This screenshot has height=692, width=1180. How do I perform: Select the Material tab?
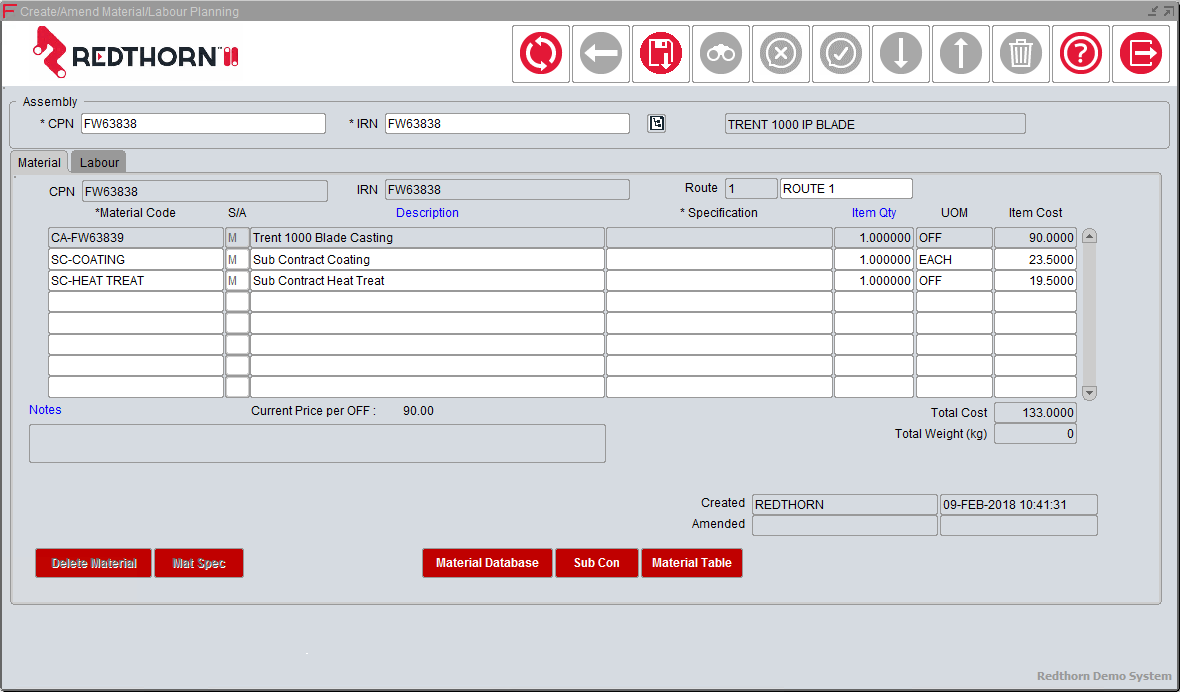38,161
